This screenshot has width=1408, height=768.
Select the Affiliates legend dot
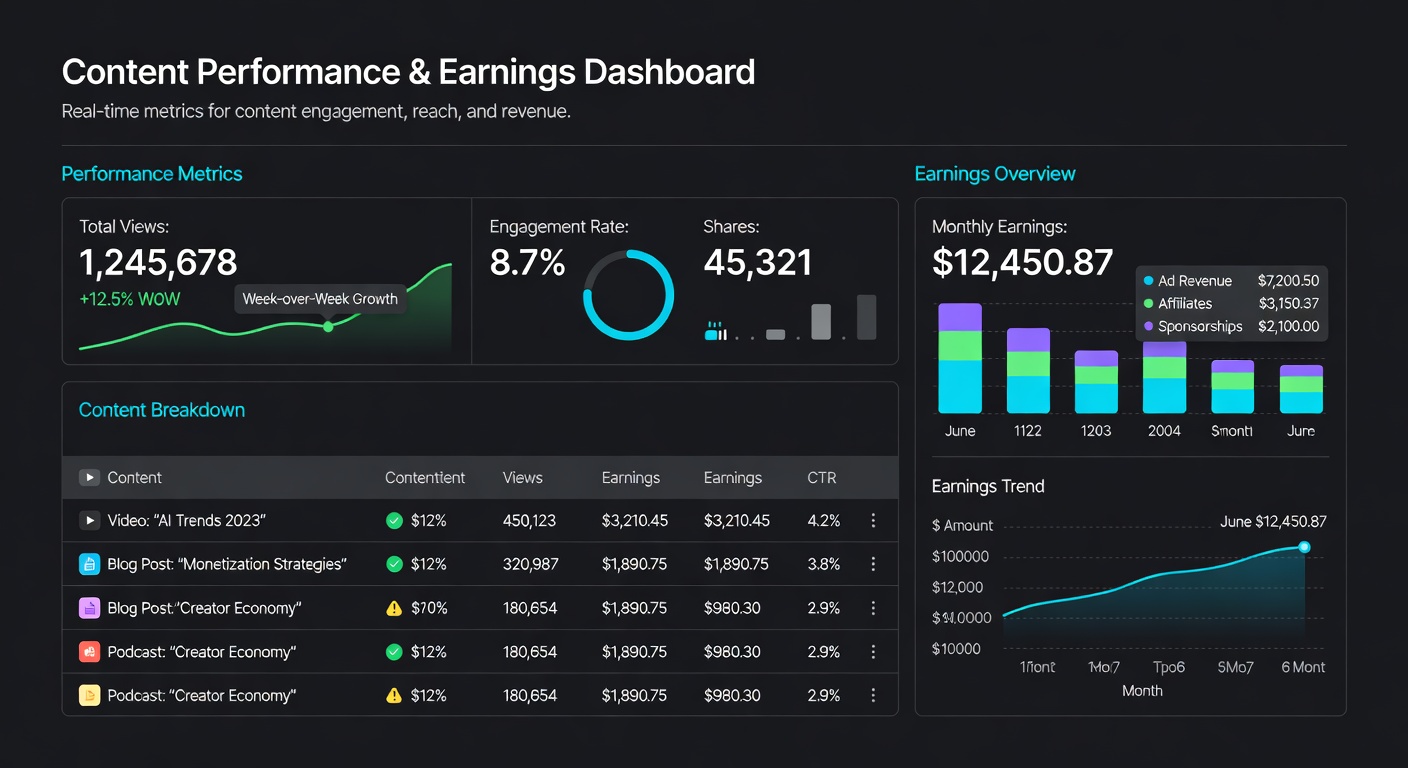1148,304
